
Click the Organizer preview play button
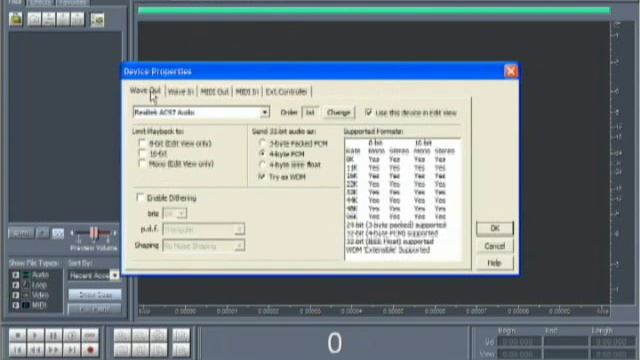coord(42,233)
